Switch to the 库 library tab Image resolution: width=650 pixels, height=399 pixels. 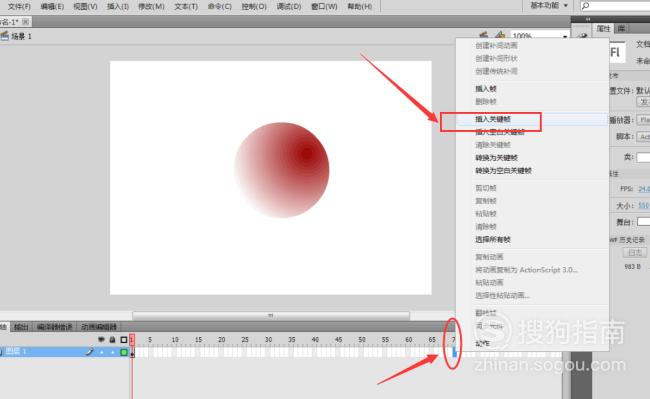621,28
